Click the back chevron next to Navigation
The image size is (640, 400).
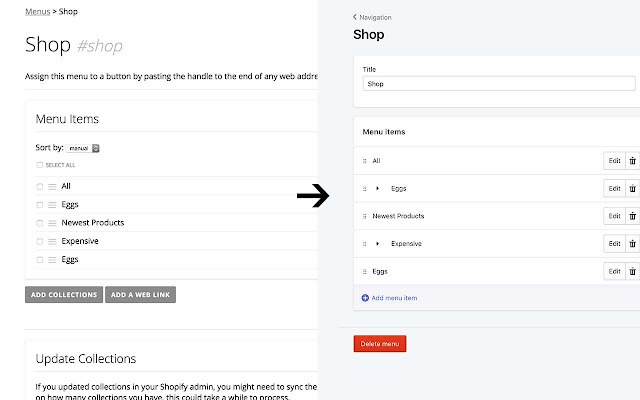click(355, 17)
